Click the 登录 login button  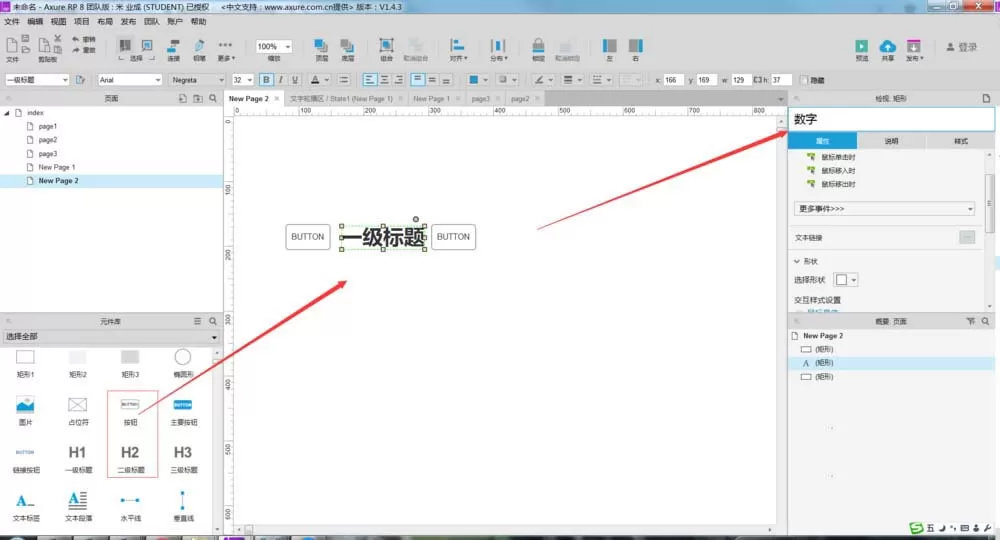(x=962, y=47)
